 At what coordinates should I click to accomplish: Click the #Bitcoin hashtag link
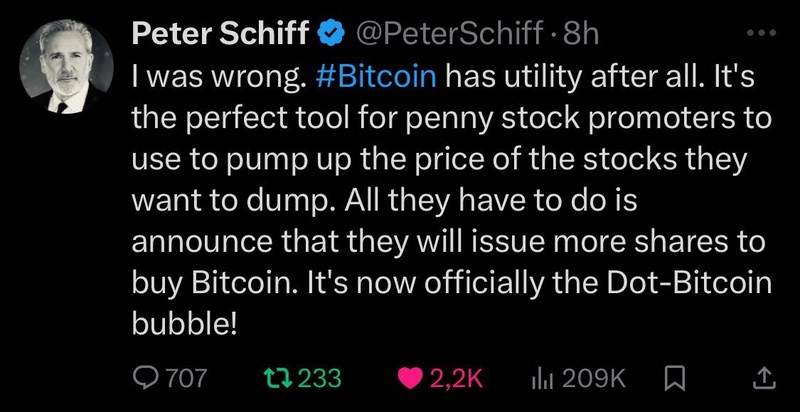(x=377, y=77)
